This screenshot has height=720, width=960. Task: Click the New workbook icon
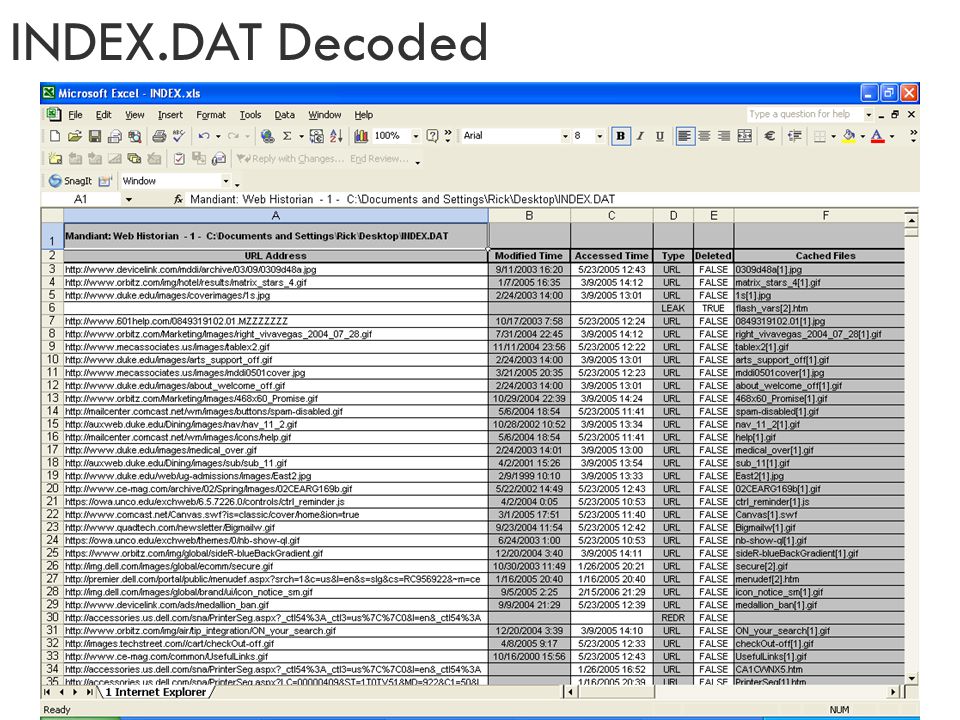point(55,136)
